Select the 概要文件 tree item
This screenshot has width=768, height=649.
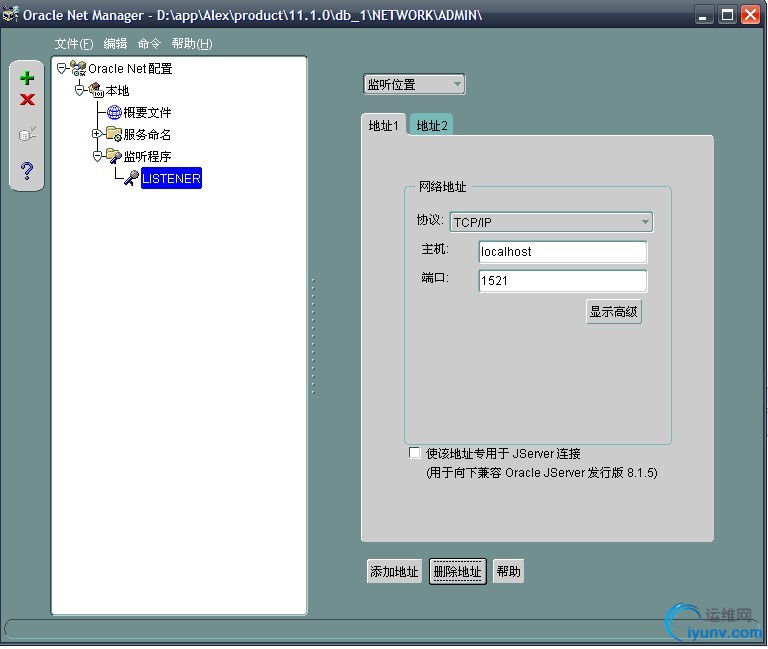[x=147, y=112]
